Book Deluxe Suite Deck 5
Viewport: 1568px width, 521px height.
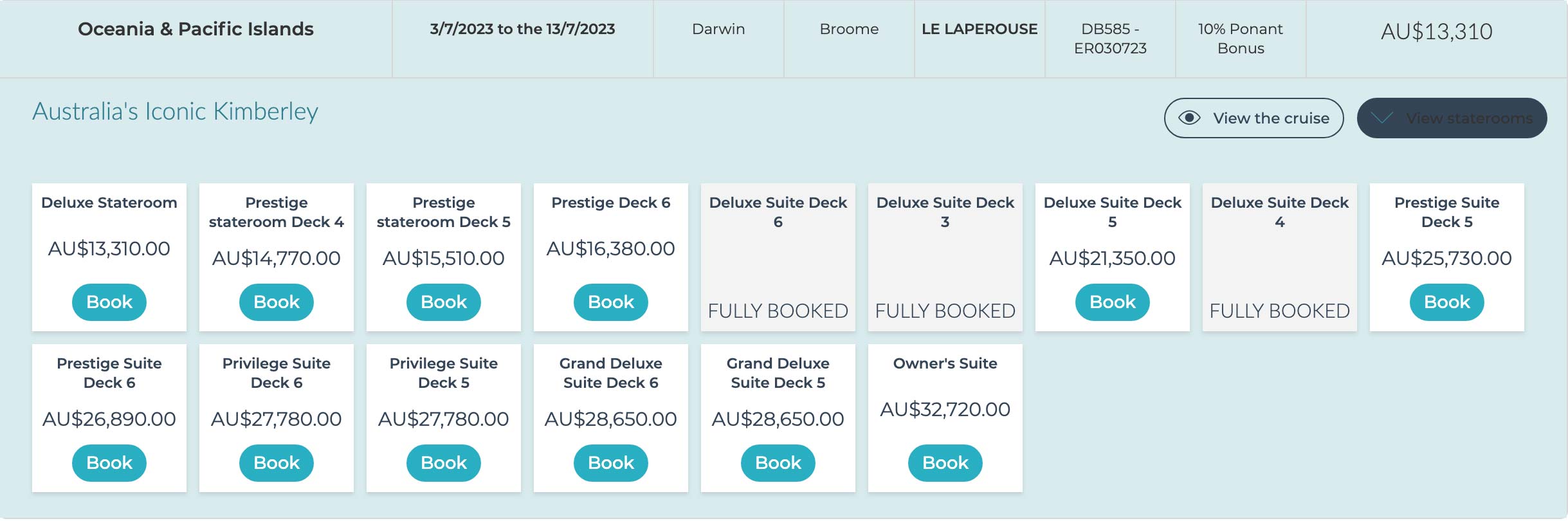(1112, 302)
